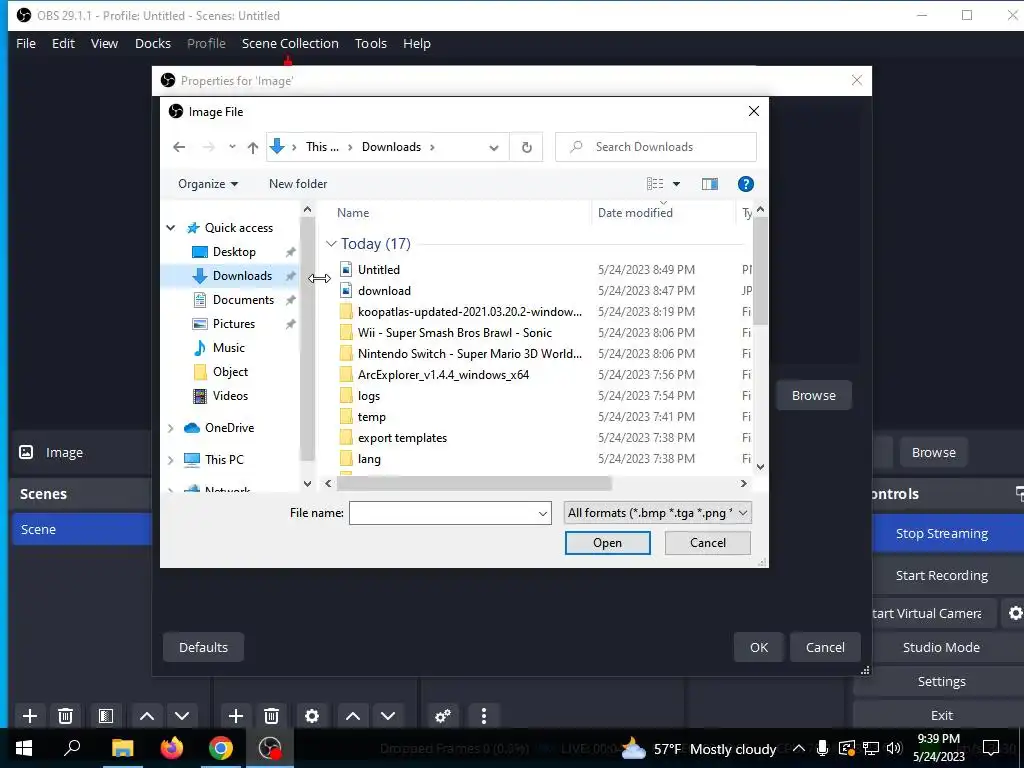Screen dimensions: 1024x768
Task: Click Browse in the Properties window
Action: click(x=813, y=395)
